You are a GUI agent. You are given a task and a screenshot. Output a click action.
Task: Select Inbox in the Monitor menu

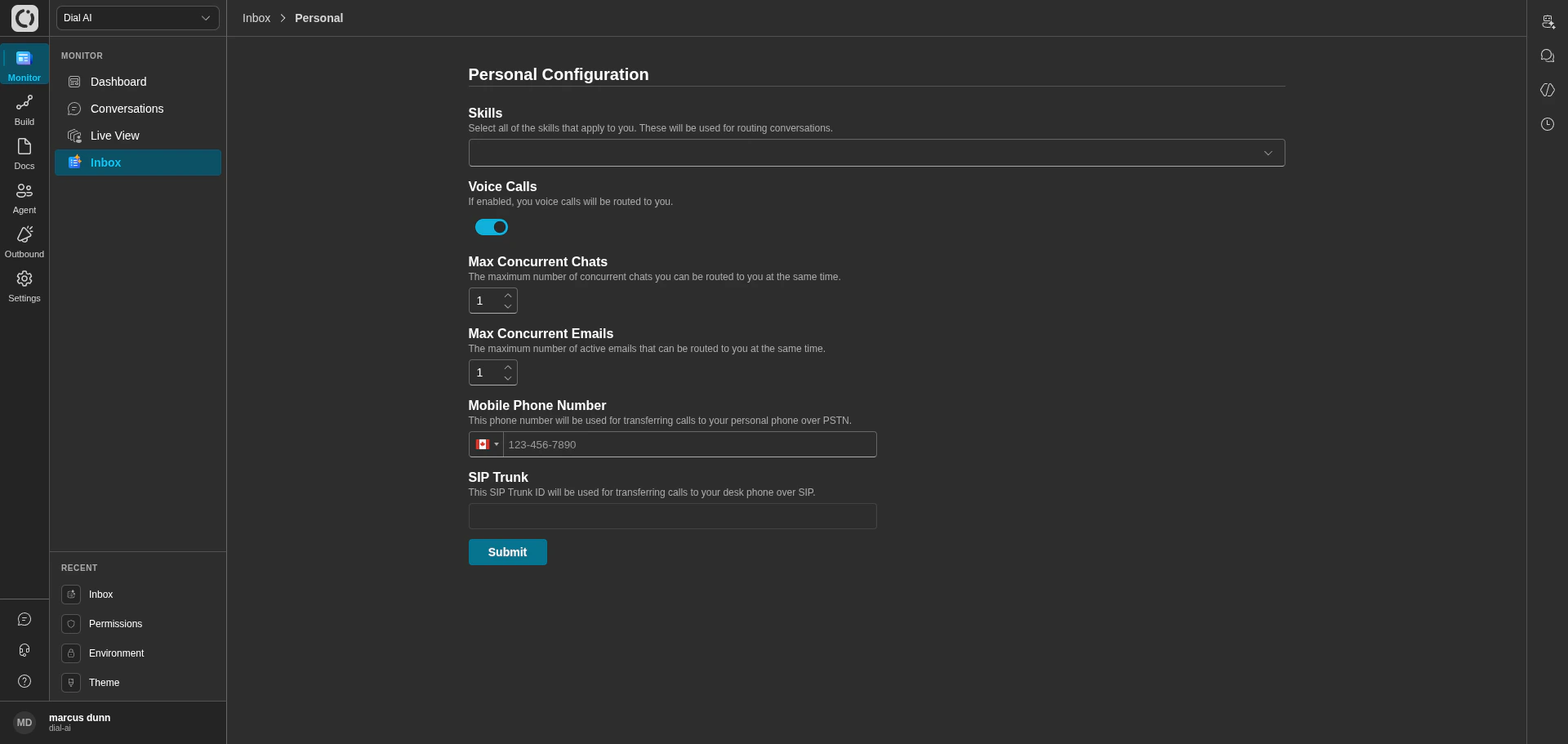138,163
